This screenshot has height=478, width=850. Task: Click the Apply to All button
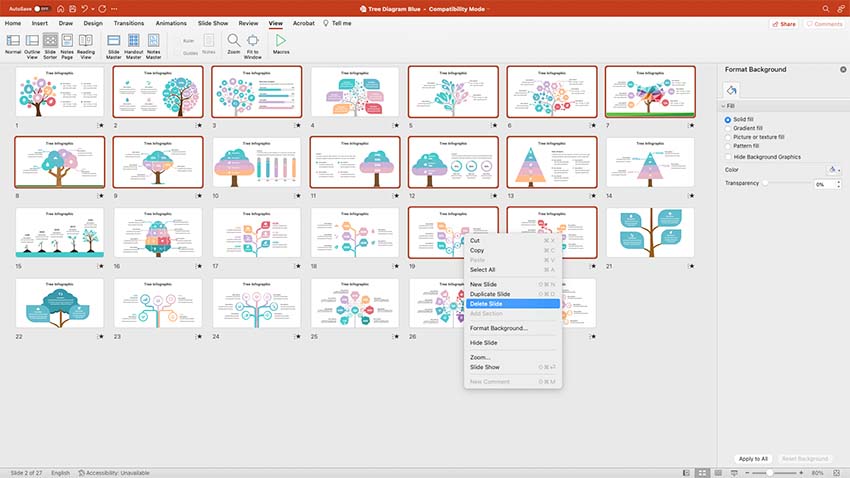click(x=754, y=458)
